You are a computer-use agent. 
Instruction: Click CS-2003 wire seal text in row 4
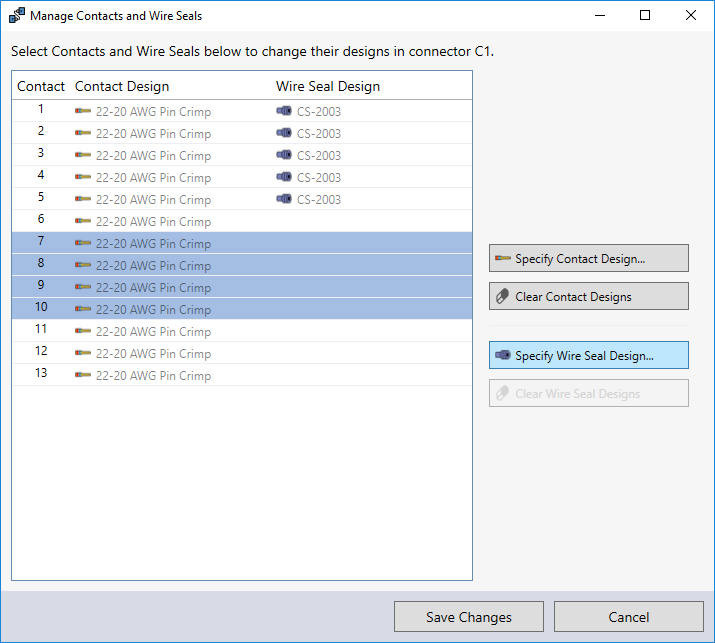tap(319, 177)
